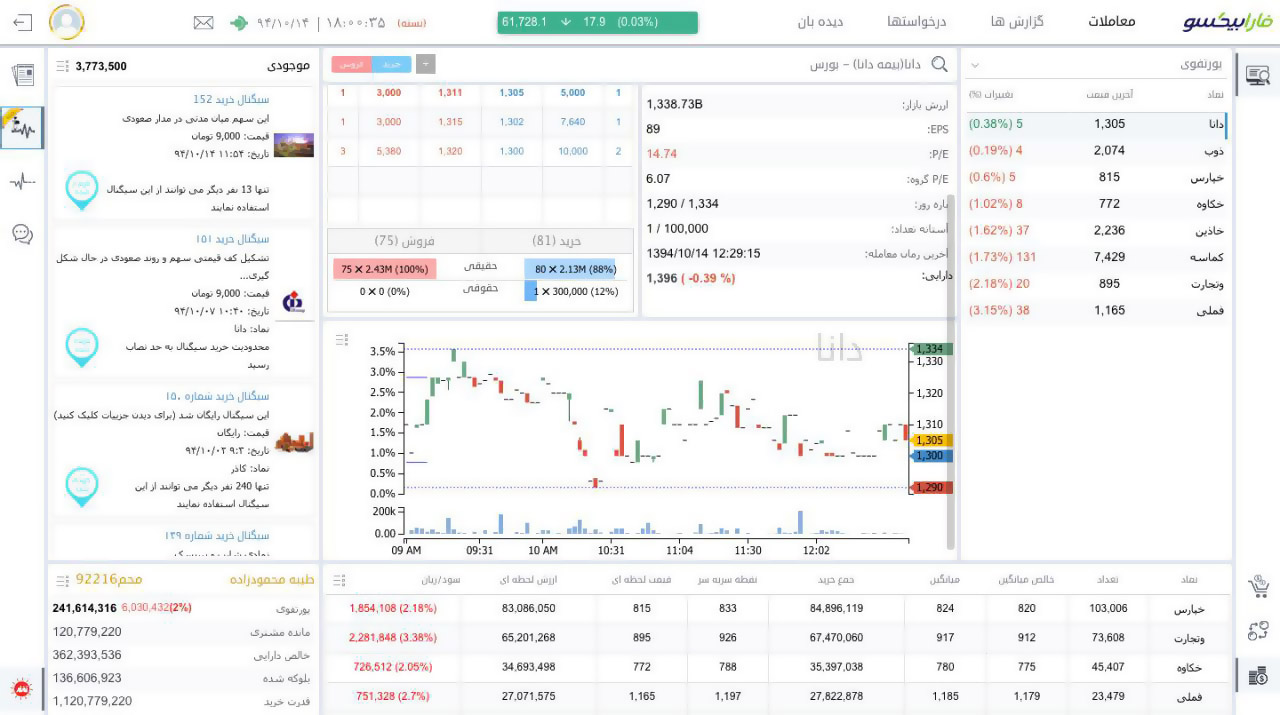Open the chat bubbles sidebar icon
This screenshot has height=715, width=1280.
pyautogui.click(x=22, y=234)
